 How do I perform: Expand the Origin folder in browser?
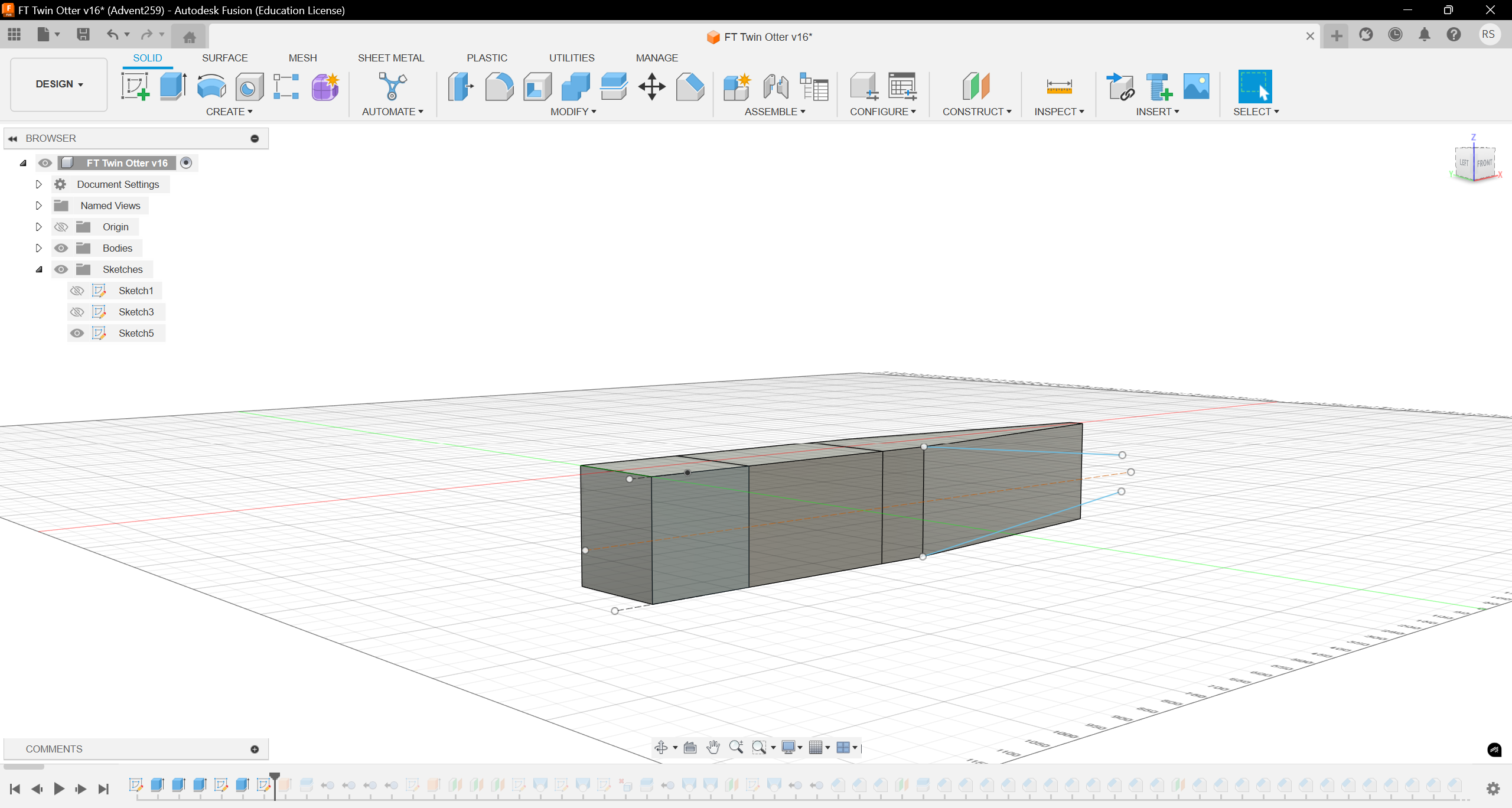coord(39,227)
